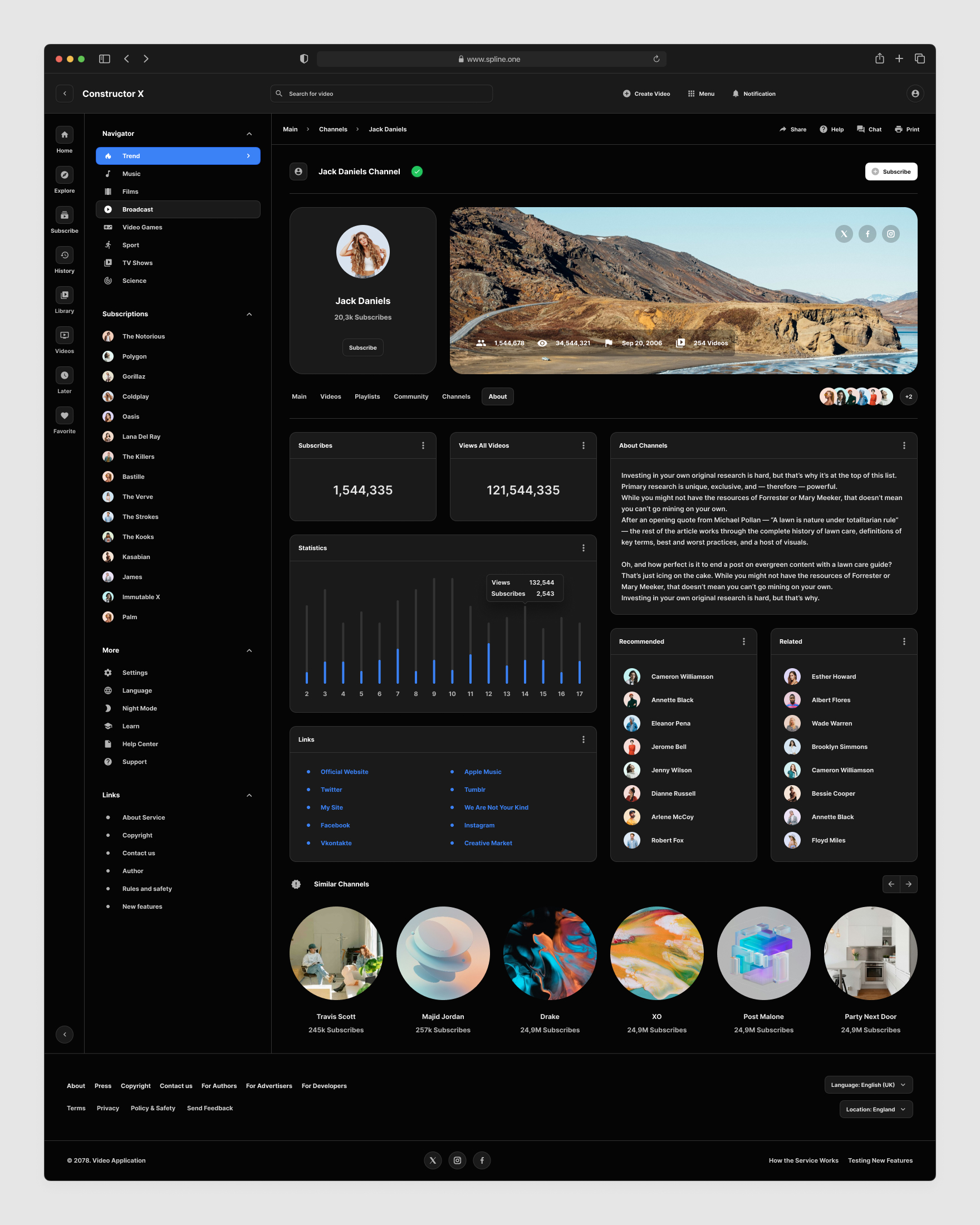Click Subscribe under Jack Daniels profile
This screenshot has height=1225, width=980.
coord(362,347)
